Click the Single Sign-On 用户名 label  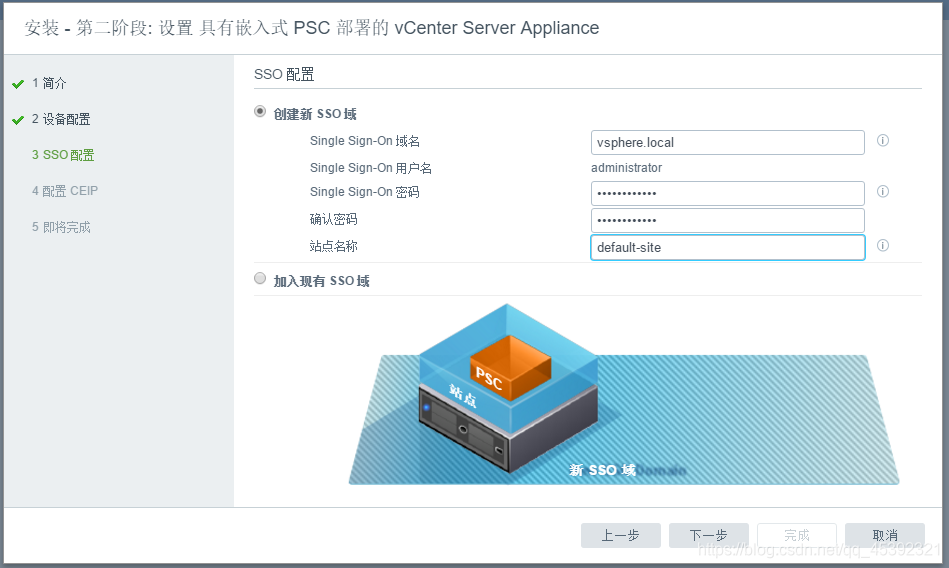371,168
